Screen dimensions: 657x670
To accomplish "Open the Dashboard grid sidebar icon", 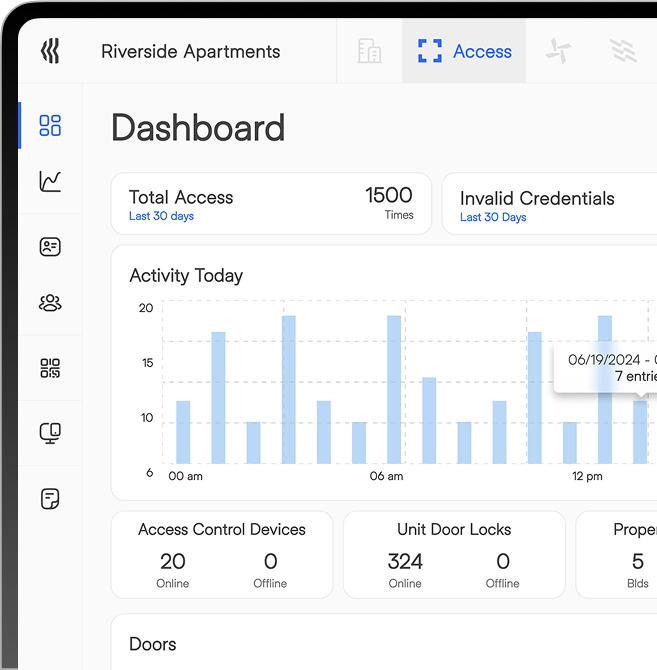I will tap(50, 125).
